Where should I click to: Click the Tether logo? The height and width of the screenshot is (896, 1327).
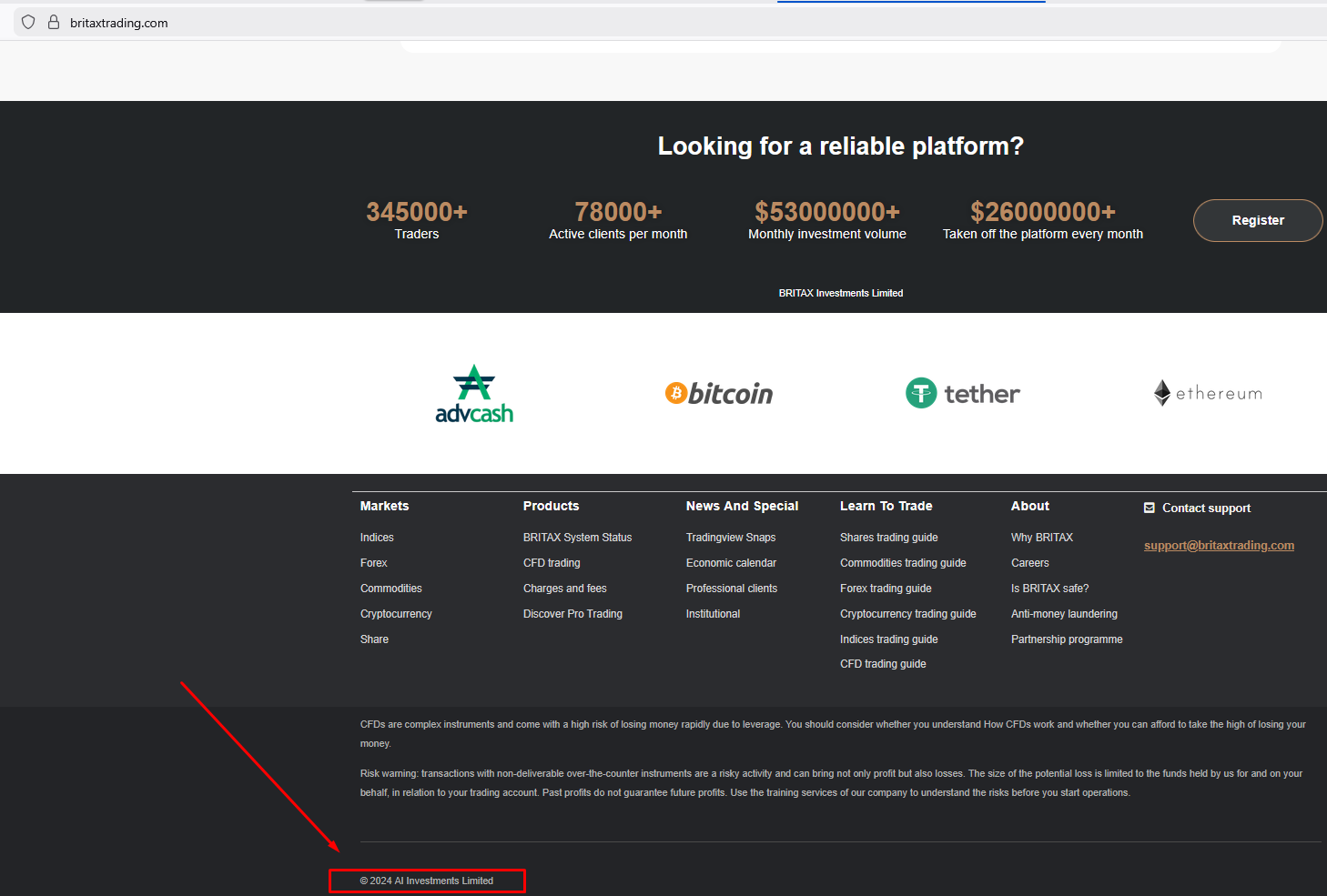[x=962, y=393]
